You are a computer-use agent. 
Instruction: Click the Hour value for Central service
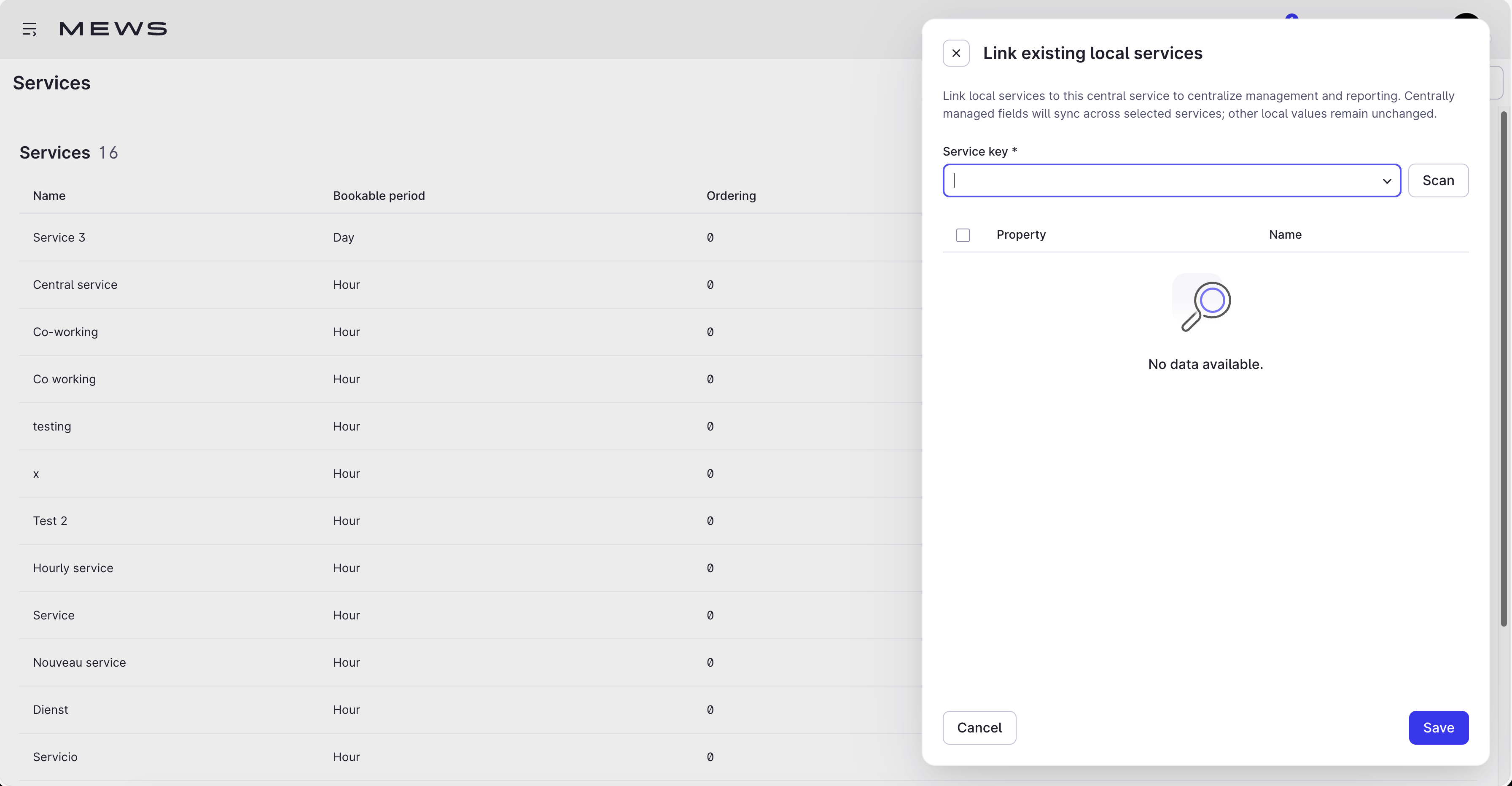pos(346,285)
